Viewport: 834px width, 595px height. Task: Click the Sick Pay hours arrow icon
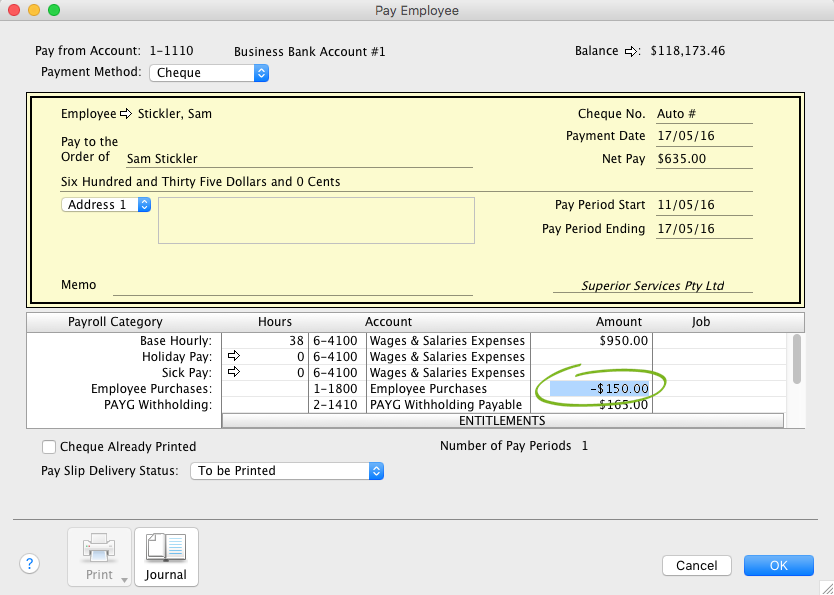(234, 372)
